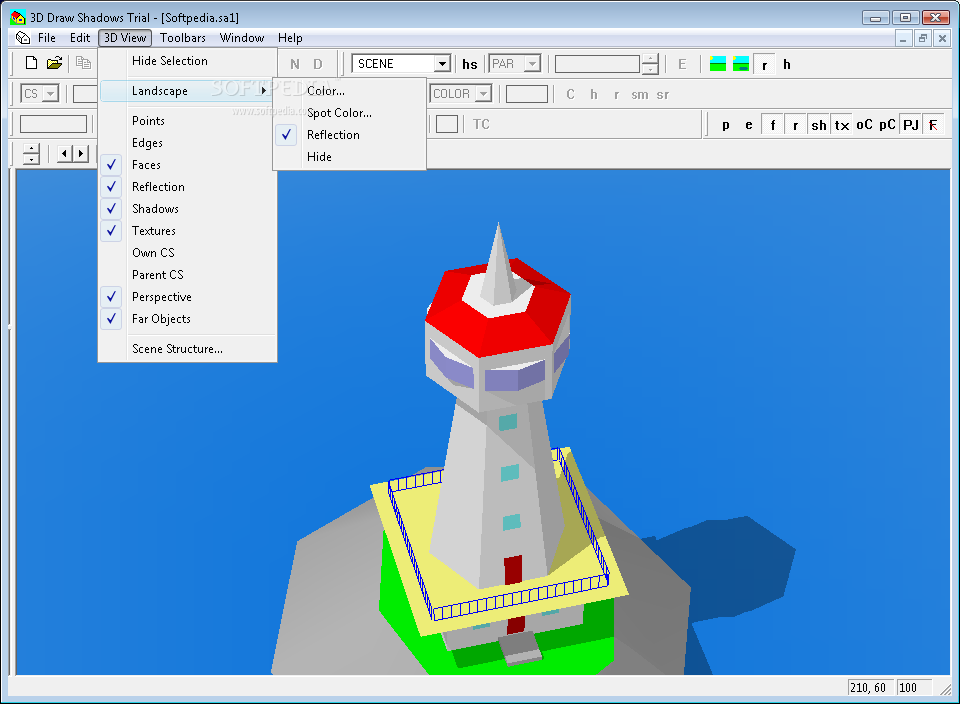Open the SCENE dropdown

tap(443, 64)
